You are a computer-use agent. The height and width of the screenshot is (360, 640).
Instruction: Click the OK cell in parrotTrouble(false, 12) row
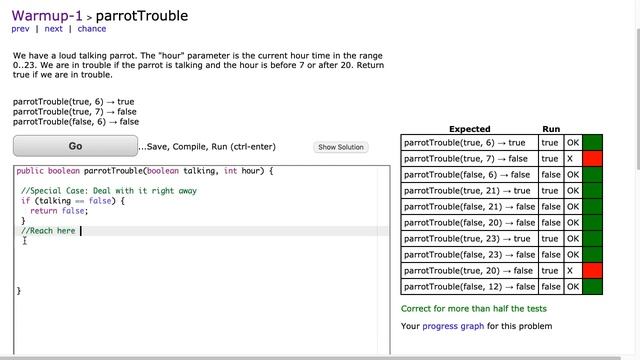pos(573,287)
